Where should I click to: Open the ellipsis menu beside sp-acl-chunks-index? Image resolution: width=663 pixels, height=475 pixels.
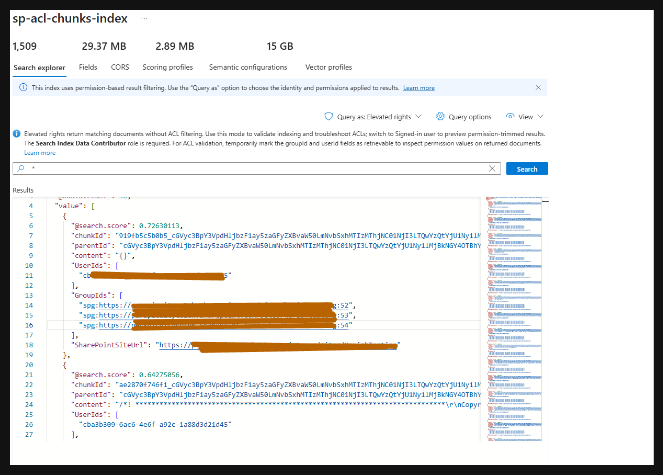(145, 19)
